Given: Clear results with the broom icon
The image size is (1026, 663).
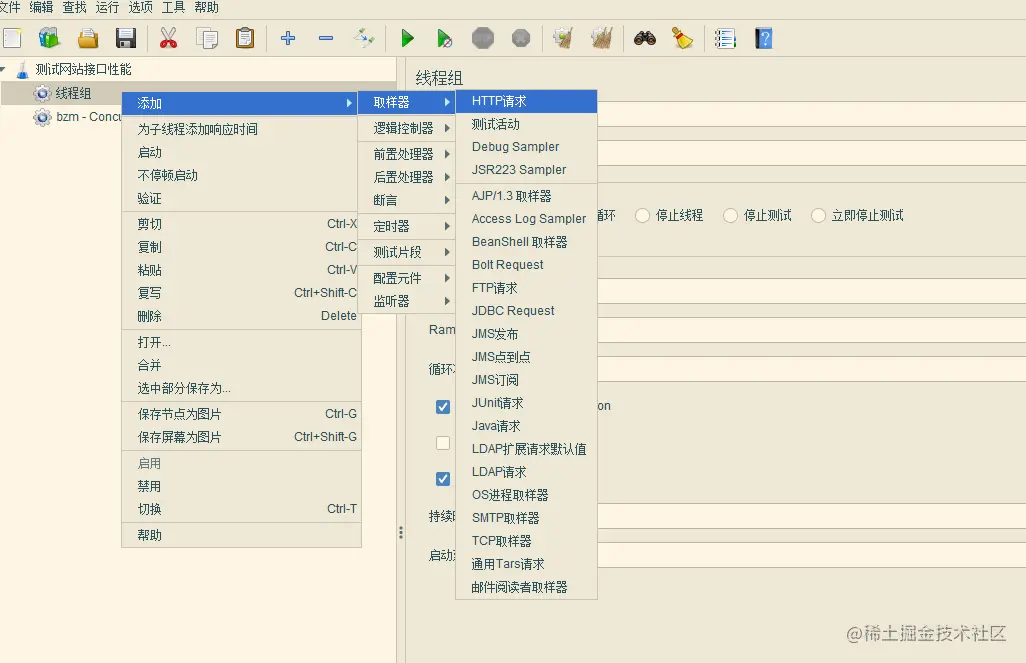Looking at the screenshot, I should 682,38.
